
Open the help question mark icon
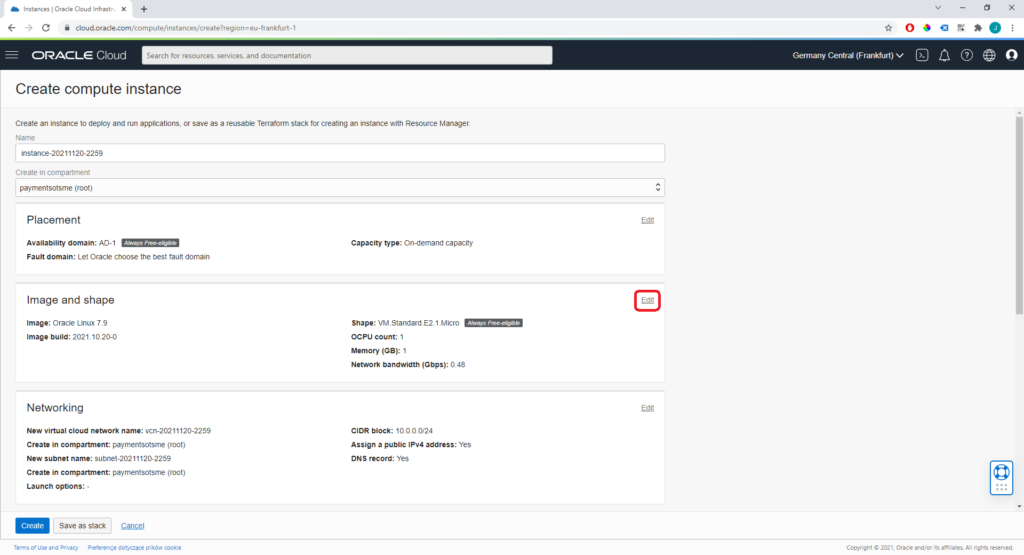(x=967, y=56)
